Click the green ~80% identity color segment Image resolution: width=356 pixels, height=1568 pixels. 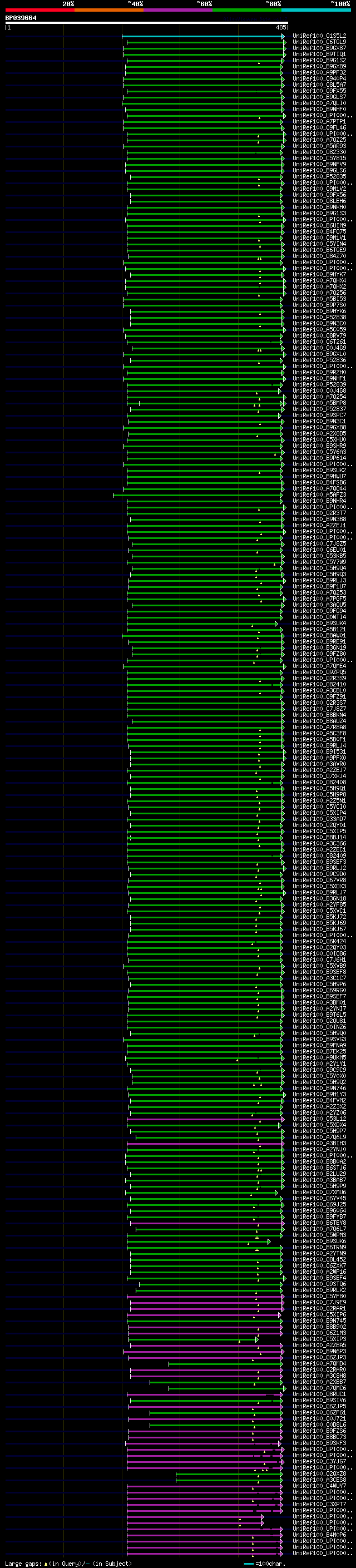pyautogui.click(x=246, y=10)
